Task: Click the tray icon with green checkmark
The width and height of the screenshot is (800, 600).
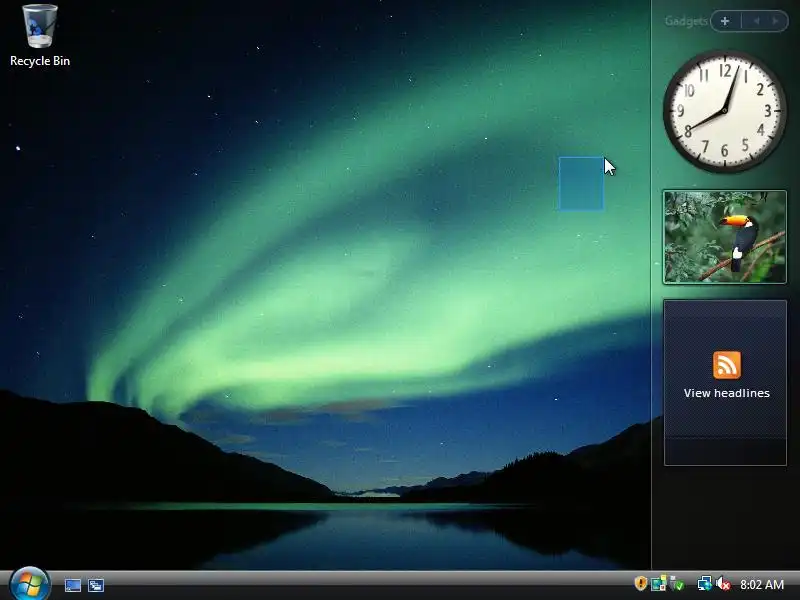Action: coord(677,583)
